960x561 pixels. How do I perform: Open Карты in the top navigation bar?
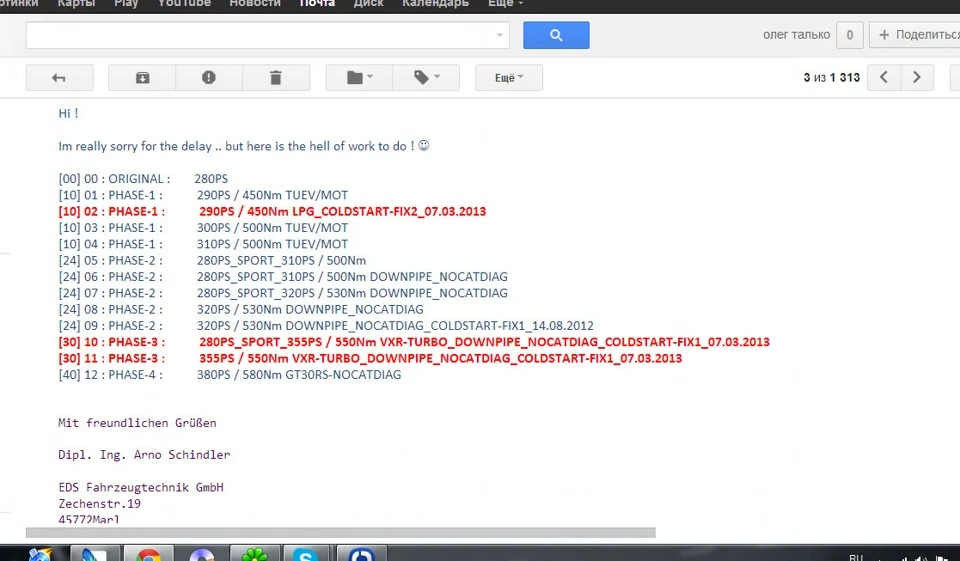[76, 4]
